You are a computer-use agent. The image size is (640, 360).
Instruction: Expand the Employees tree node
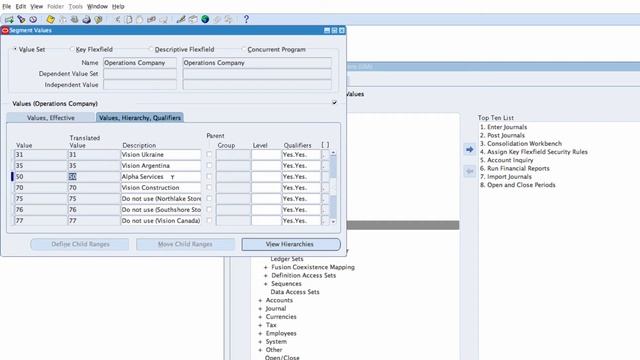click(x=260, y=333)
